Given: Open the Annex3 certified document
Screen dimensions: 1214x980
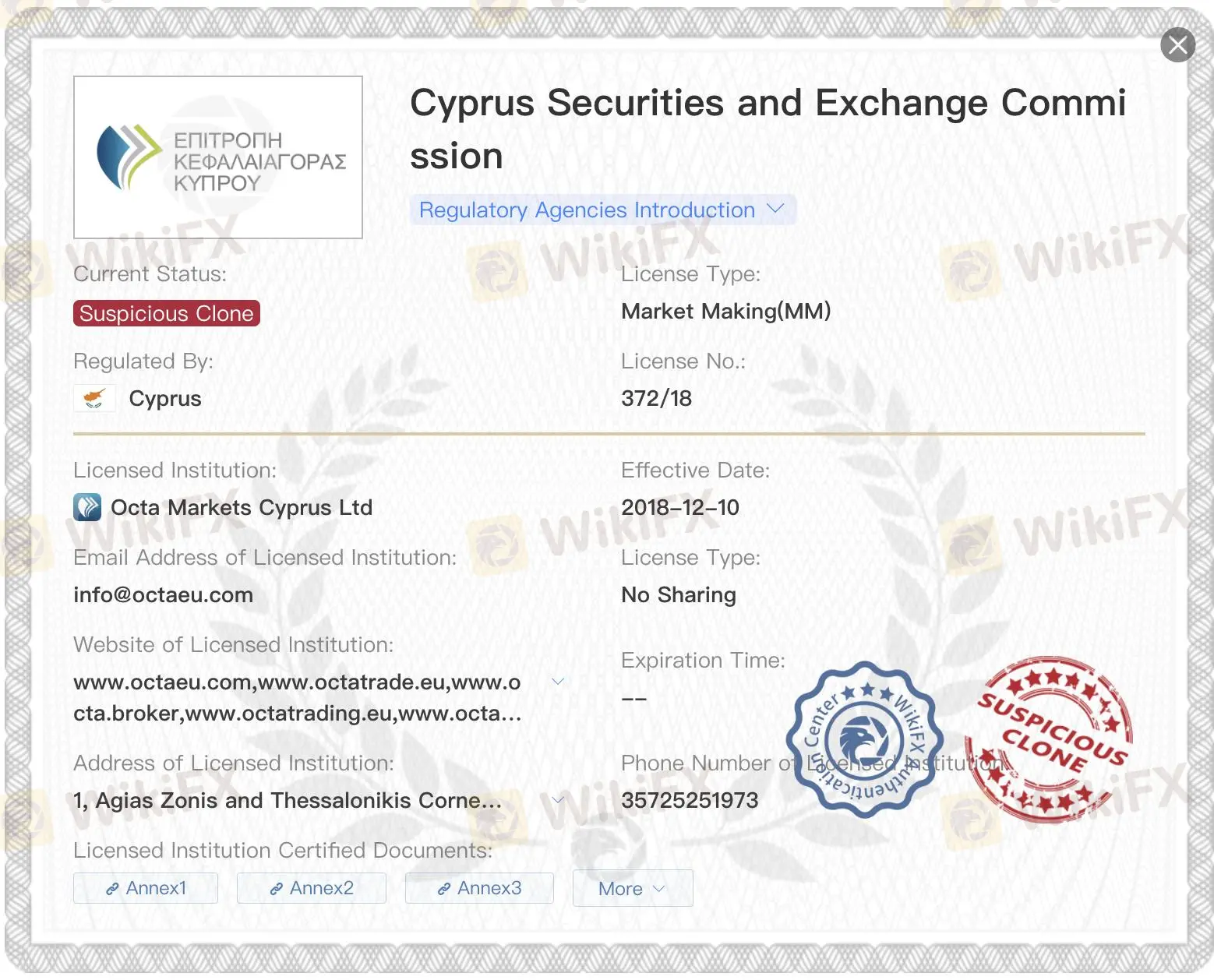Looking at the screenshot, I should tap(478, 887).
